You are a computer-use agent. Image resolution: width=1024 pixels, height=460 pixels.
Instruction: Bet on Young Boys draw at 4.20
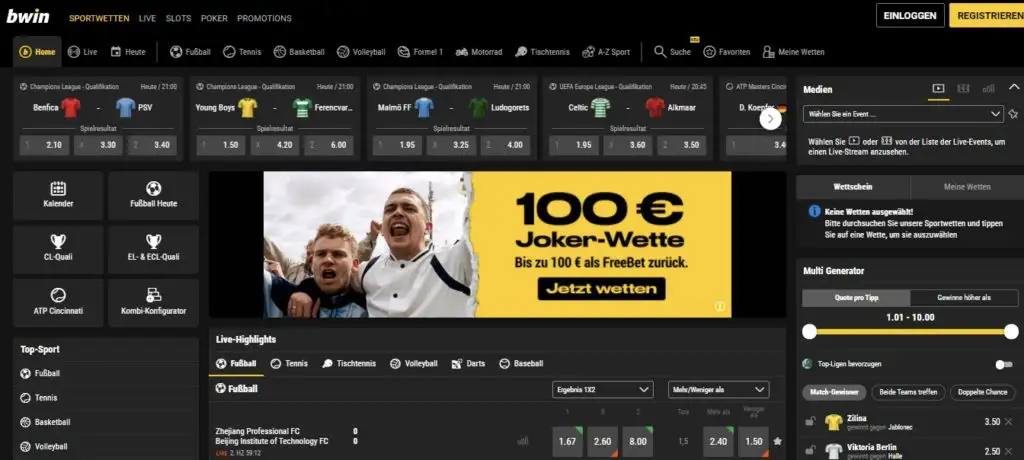tap(274, 145)
